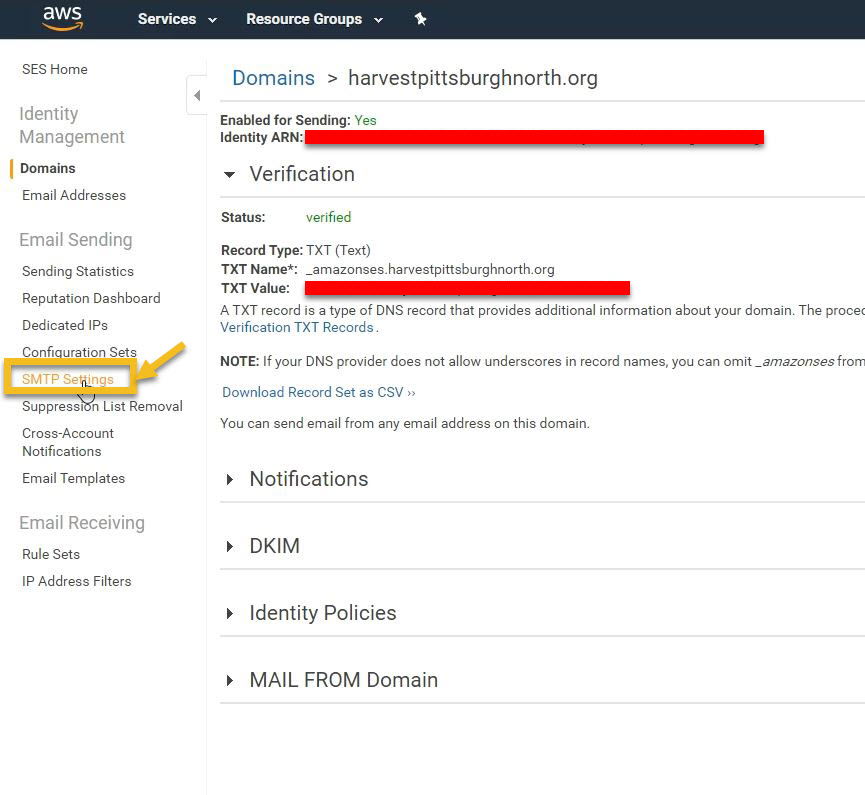Click the 'TXT (Text)' record type value
This screenshot has height=795, width=865.
338,250
